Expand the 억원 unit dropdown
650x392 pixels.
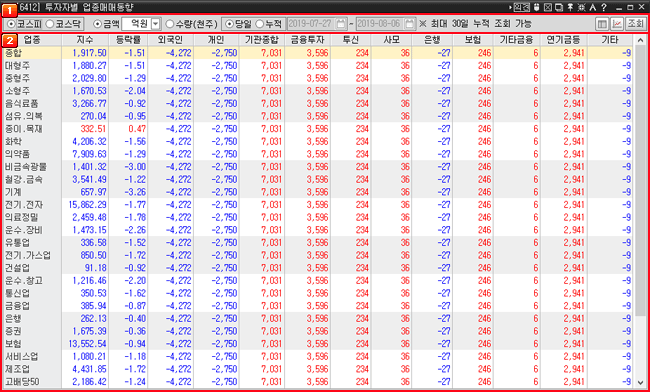click(x=156, y=24)
